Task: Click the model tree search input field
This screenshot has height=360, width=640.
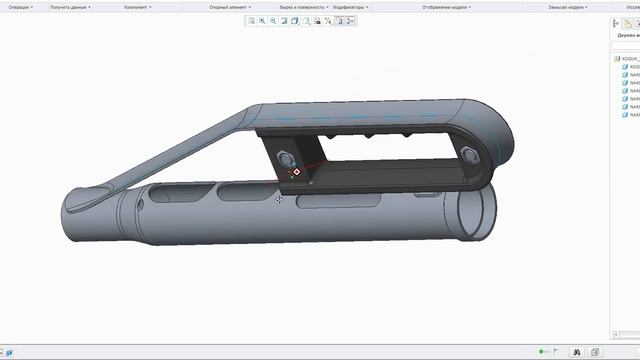Action: pos(626,45)
